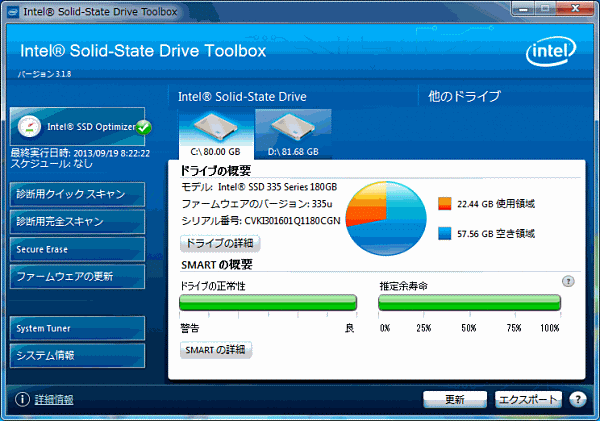
Task: Start 診断用完全スキャン
Action: [77, 222]
